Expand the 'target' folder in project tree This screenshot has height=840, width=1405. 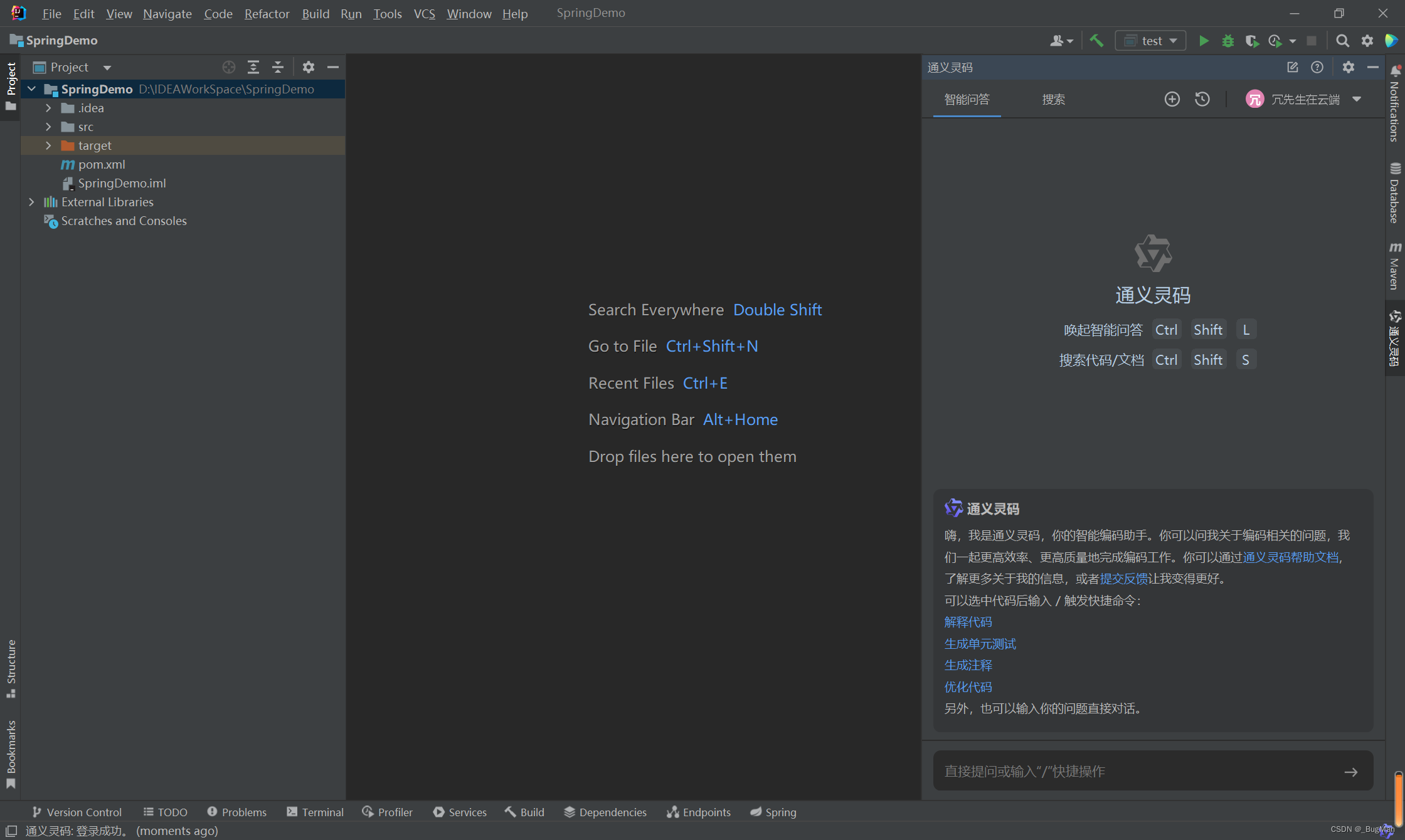pyautogui.click(x=48, y=145)
